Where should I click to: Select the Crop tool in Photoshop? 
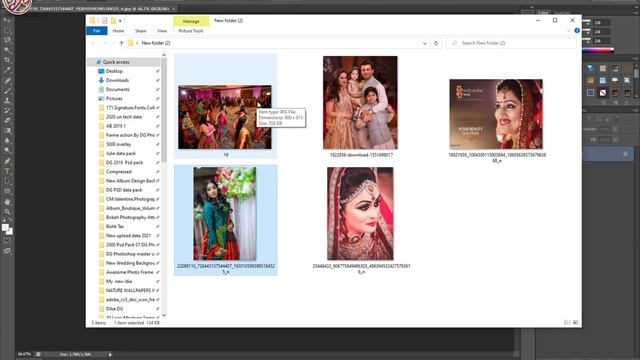(7, 60)
